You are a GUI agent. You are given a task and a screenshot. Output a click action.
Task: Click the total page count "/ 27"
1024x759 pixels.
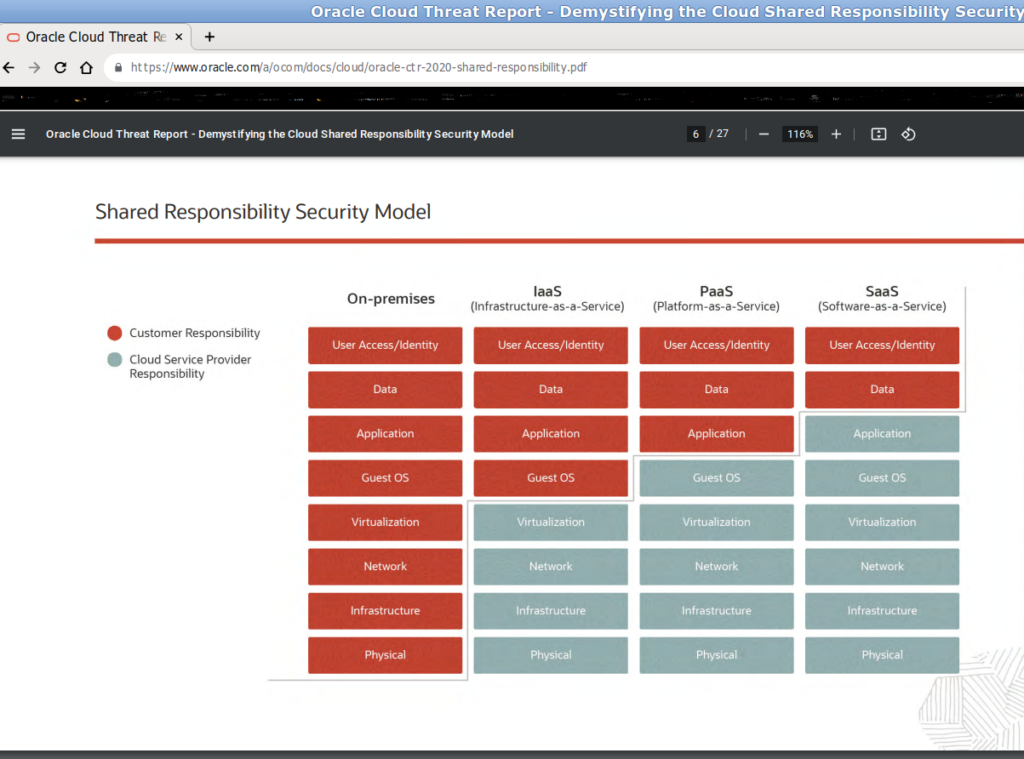click(719, 134)
